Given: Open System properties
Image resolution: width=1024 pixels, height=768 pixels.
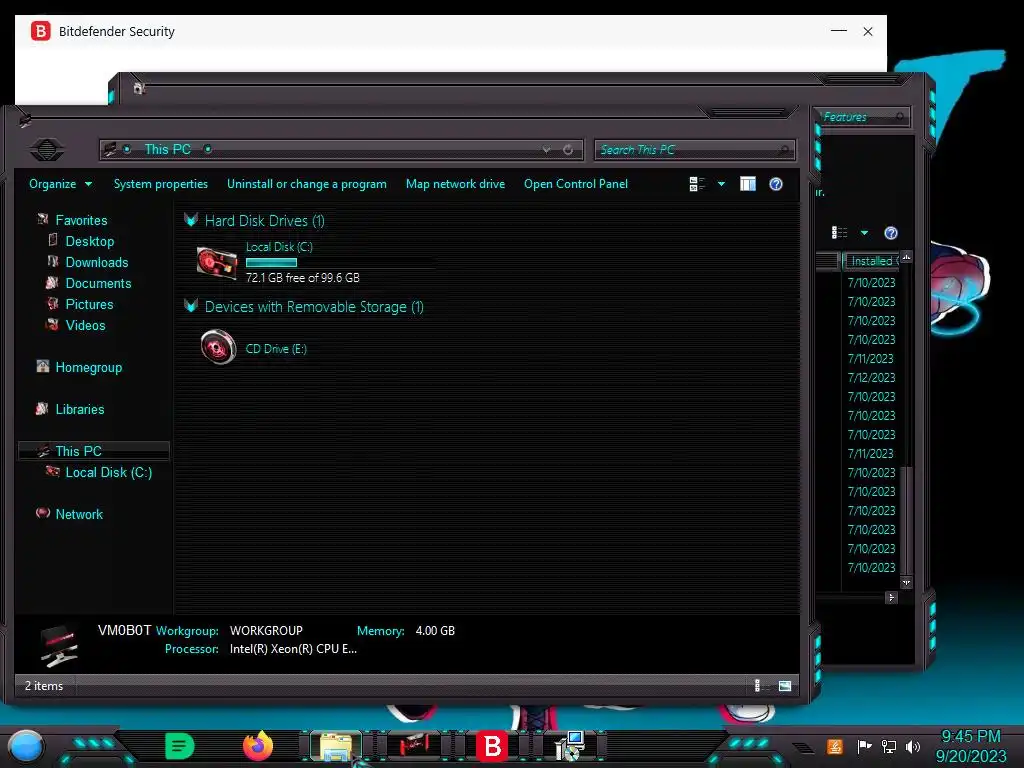Looking at the screenshot, I should (x=161, y=184).
